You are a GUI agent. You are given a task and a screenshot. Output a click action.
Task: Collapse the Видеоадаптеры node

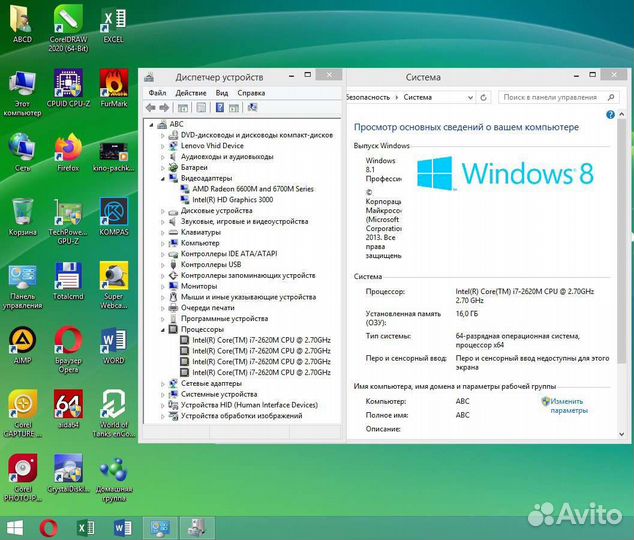tap(163, 179)
